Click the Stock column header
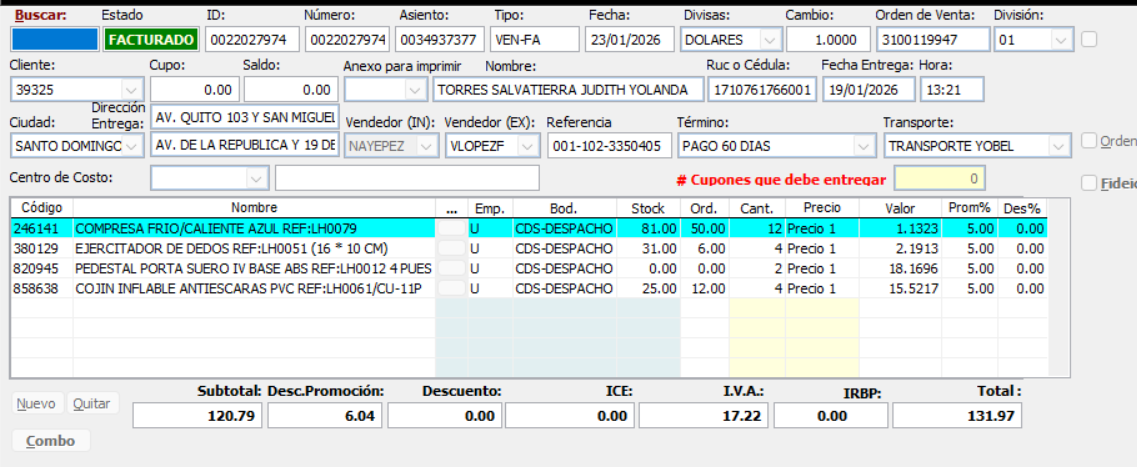The width and height of the screenshot is (1137, 467). tap(648, 208)
